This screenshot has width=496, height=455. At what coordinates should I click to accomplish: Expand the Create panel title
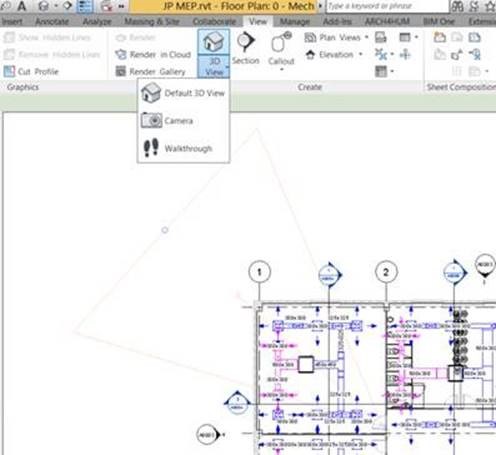point(310,87)
